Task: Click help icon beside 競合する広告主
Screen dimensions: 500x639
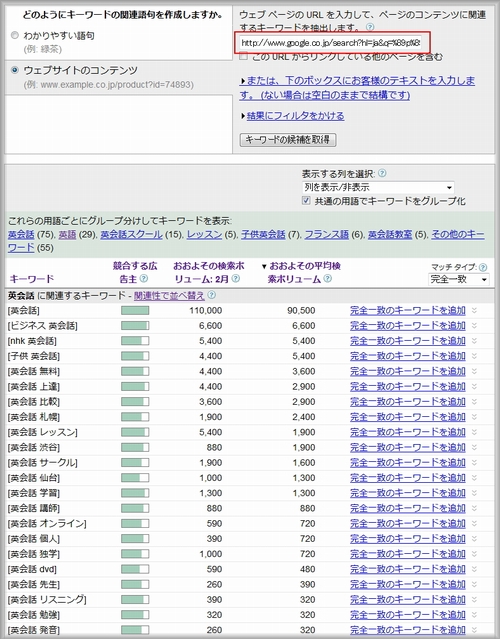Action: pyautogui.click(x=143, y=279)
